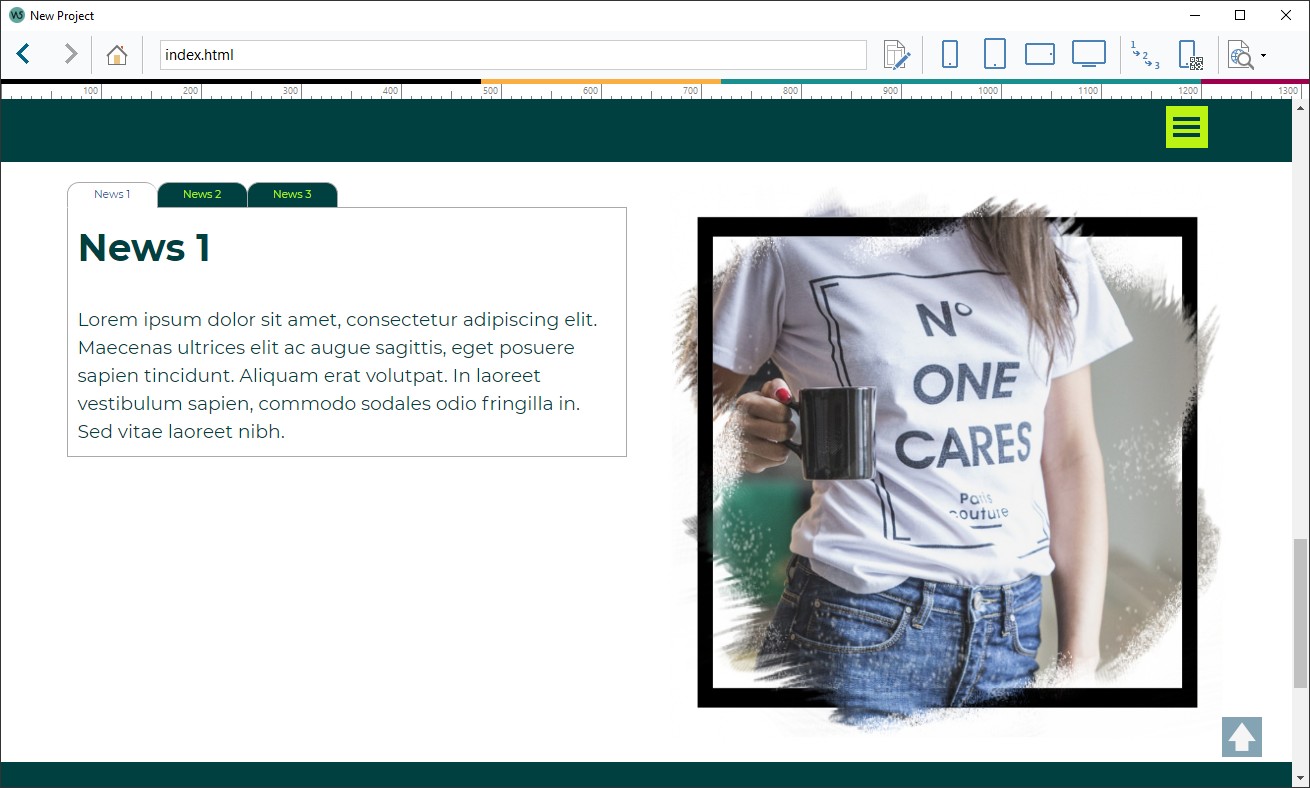1310x788 pixels.
Task: Preview page in small phone portrait mode
Action: 948,54
